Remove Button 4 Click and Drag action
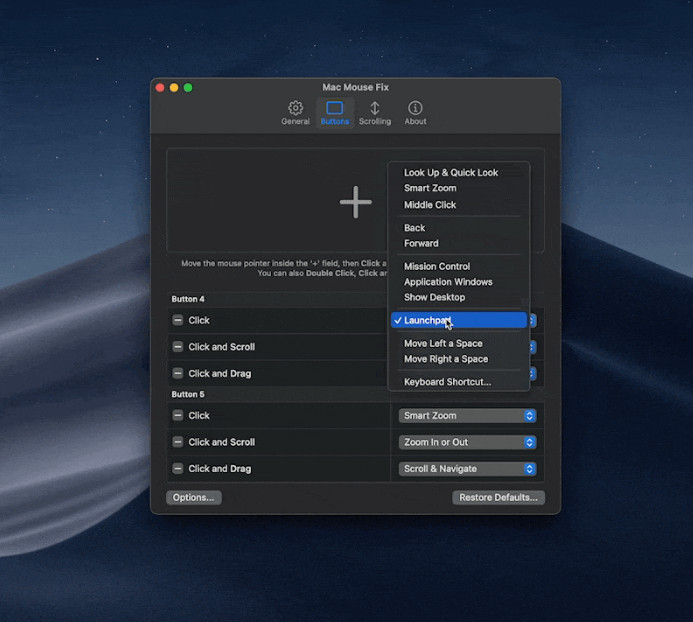Viewport: 693px width, 622px height. [178, 374]
